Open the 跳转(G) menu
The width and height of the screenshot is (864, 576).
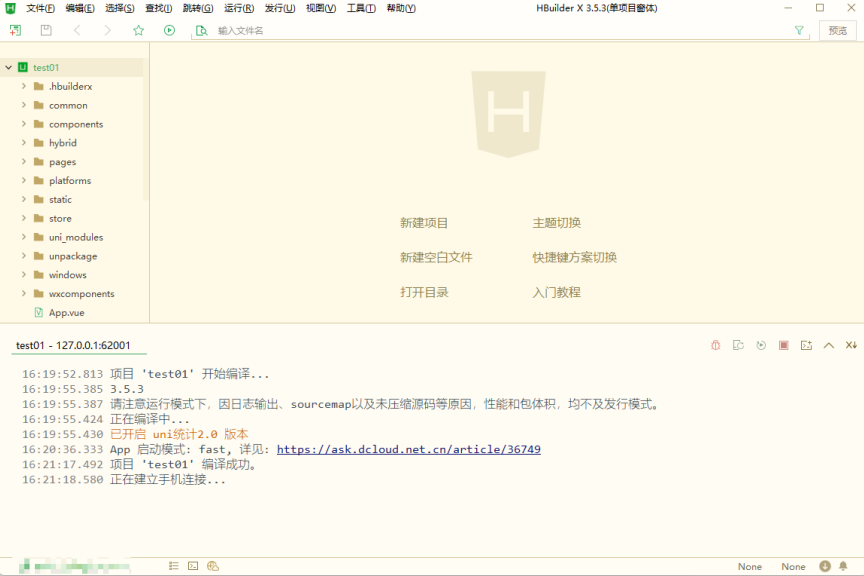(198, 8)
